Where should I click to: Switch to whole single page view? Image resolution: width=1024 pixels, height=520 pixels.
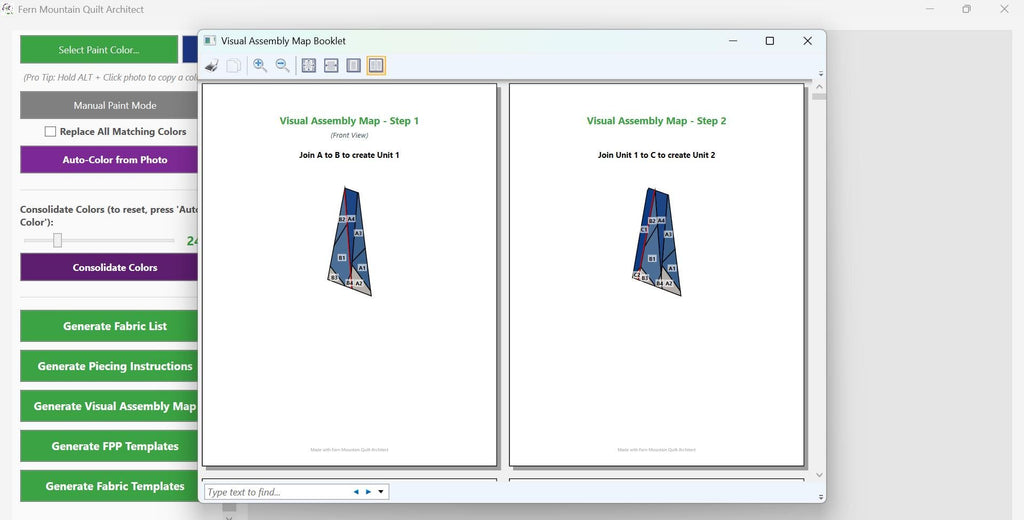click(353, 65)
